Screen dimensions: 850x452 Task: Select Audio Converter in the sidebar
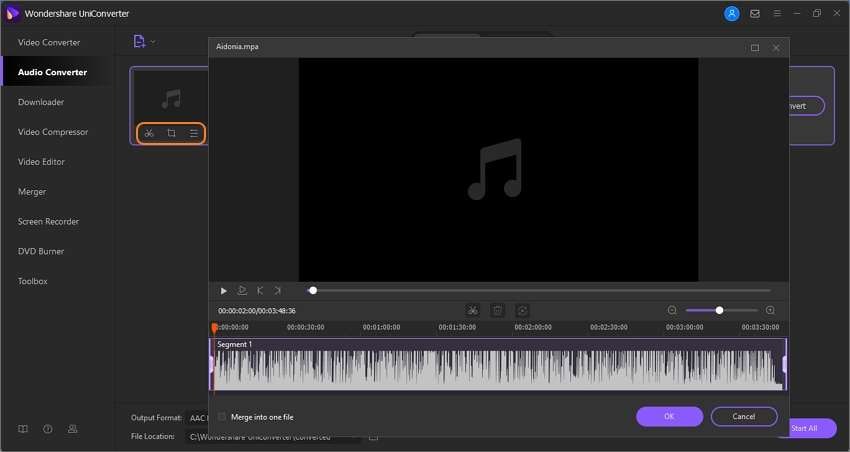[52, 72]
